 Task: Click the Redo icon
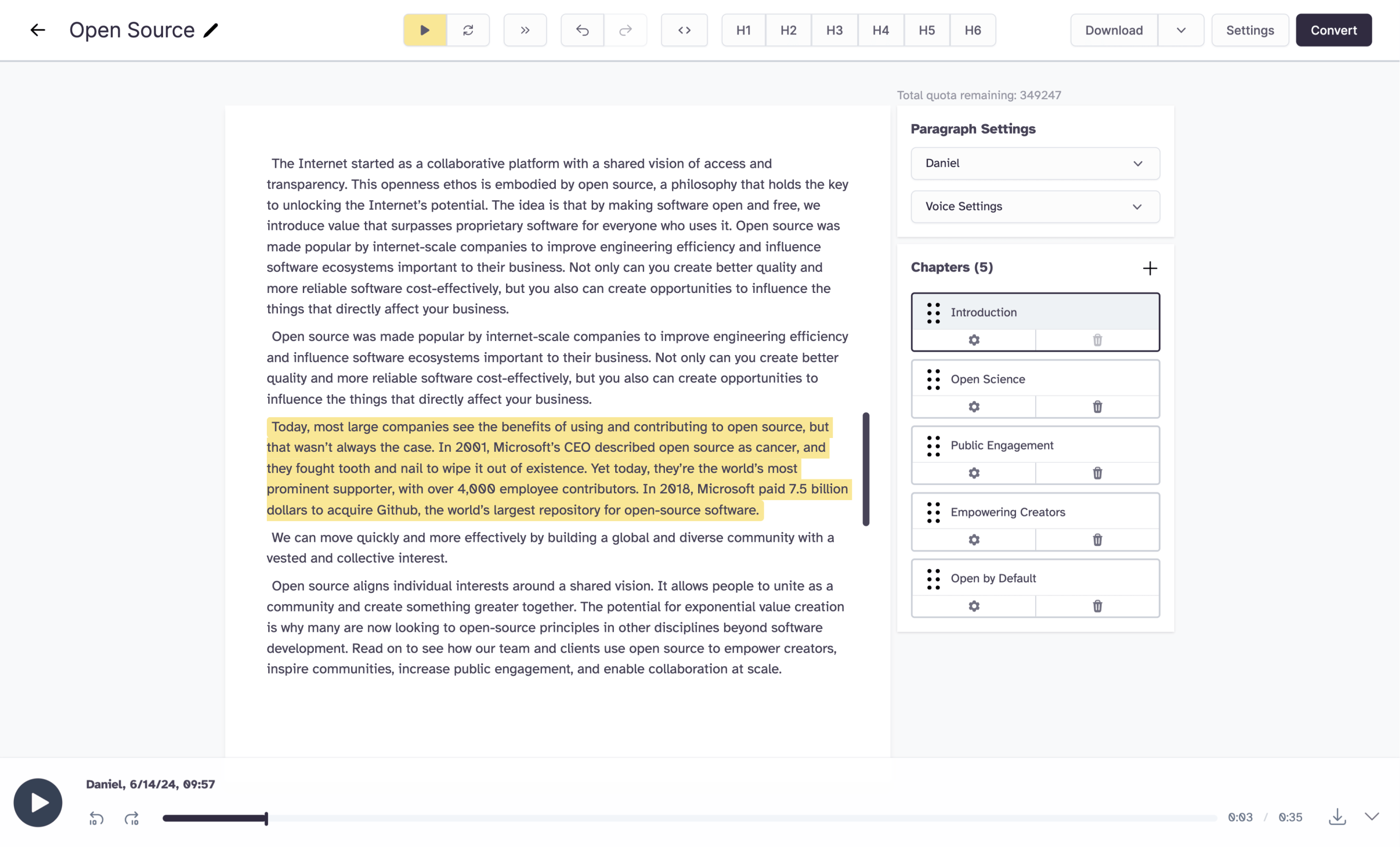click(x=625, y=30)
